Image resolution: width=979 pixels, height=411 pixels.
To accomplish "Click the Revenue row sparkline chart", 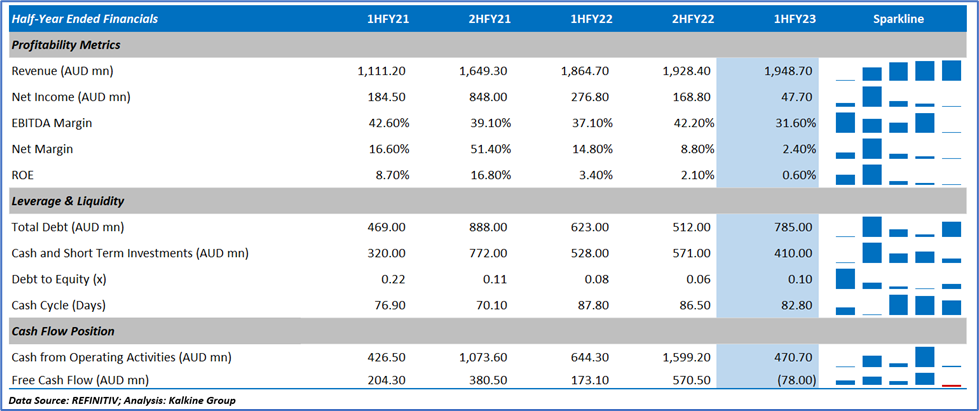I will point(897,71).
